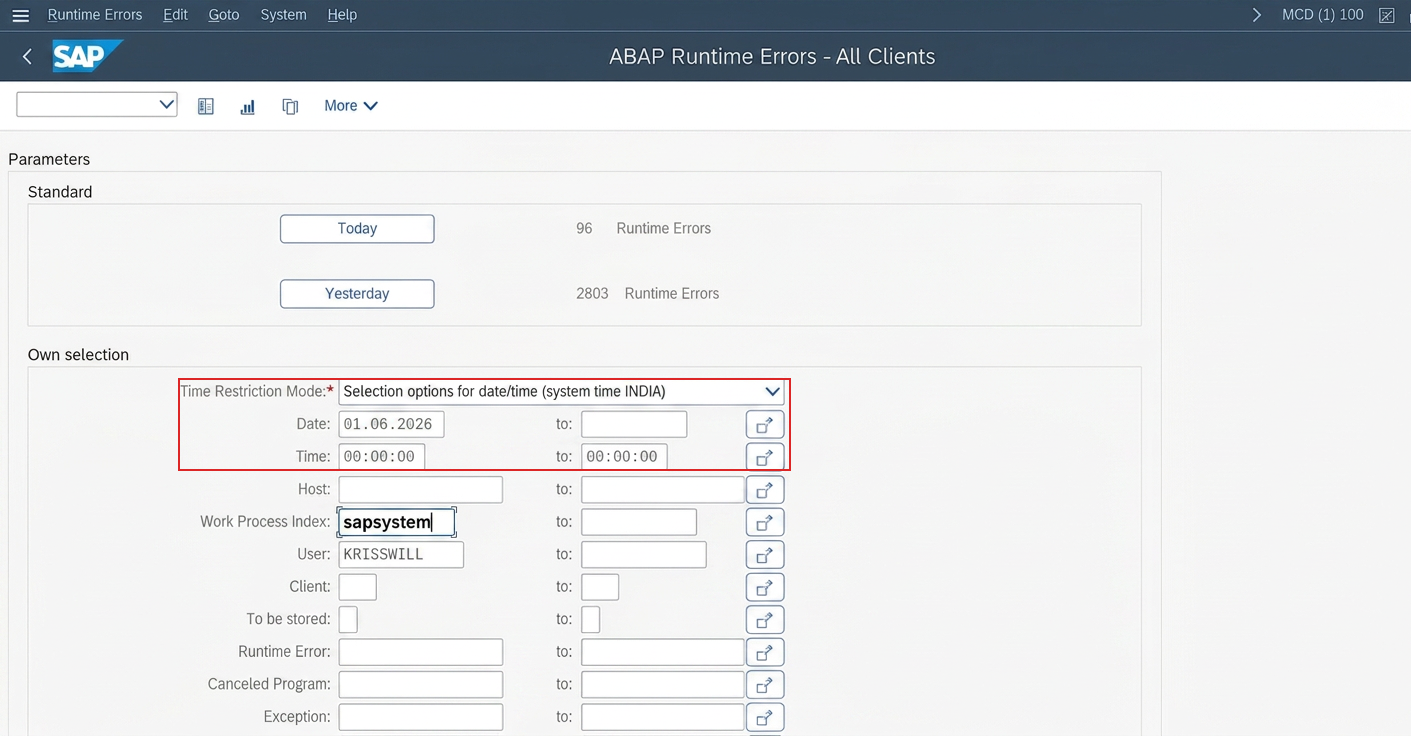
Task: Show today's runtime errors with Today button
Action: tap(357, 229)
